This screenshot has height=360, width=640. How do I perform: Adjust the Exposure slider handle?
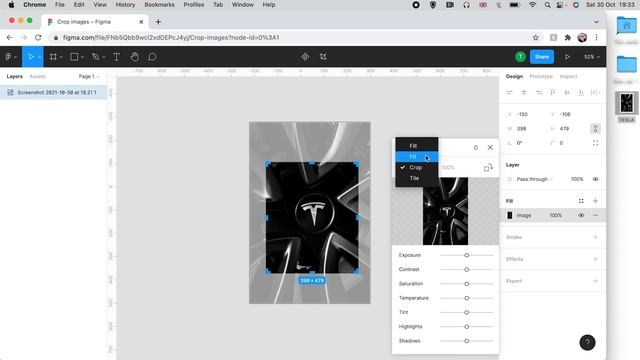coord(467,255)
